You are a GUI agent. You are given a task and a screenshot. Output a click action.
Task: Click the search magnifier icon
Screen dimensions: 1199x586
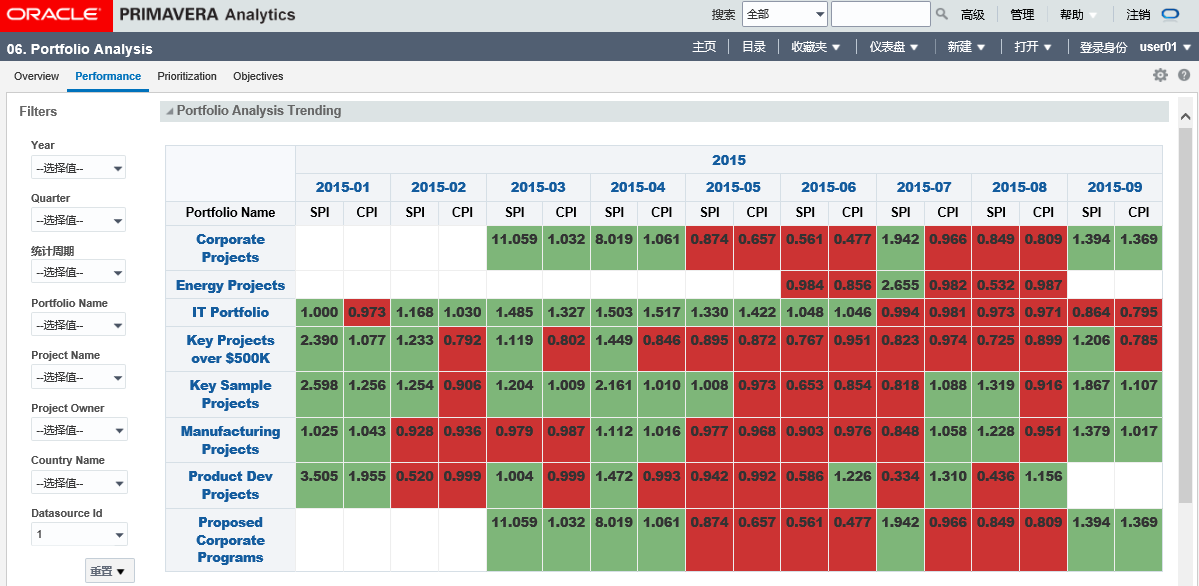tap(941, 15)
